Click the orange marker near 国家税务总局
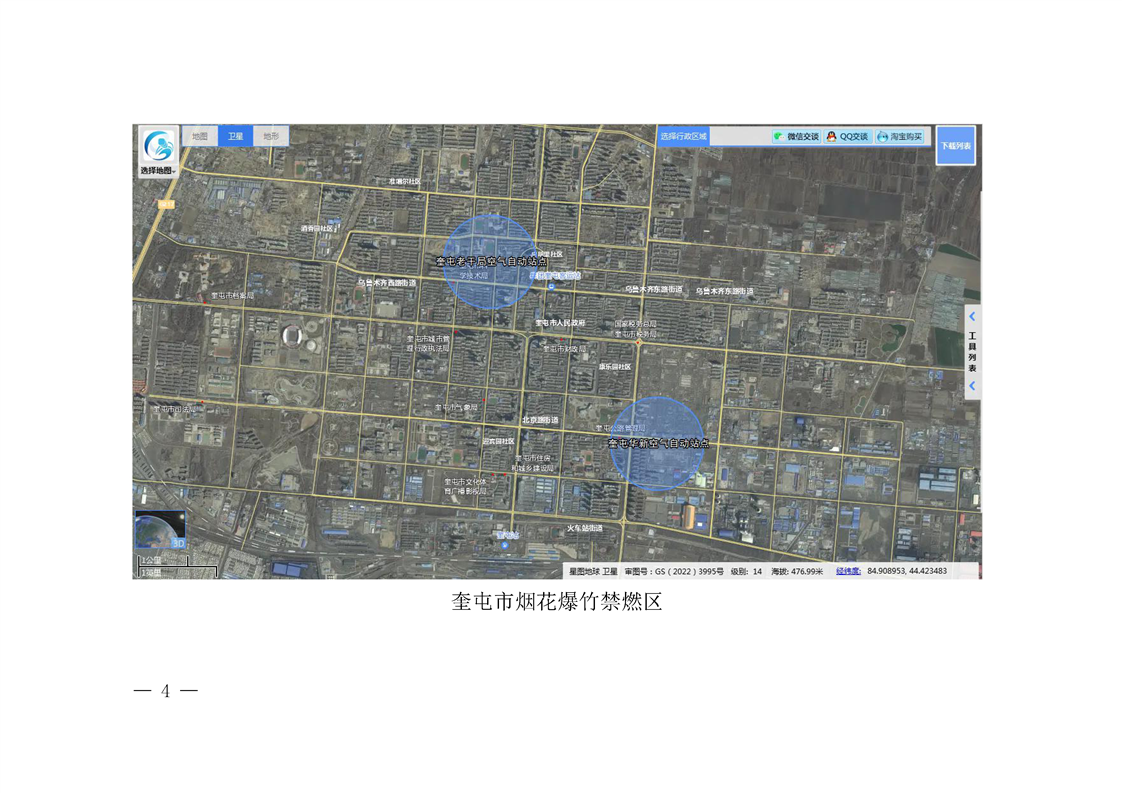Screen dimensions: 1122x793 pos(638,343)
